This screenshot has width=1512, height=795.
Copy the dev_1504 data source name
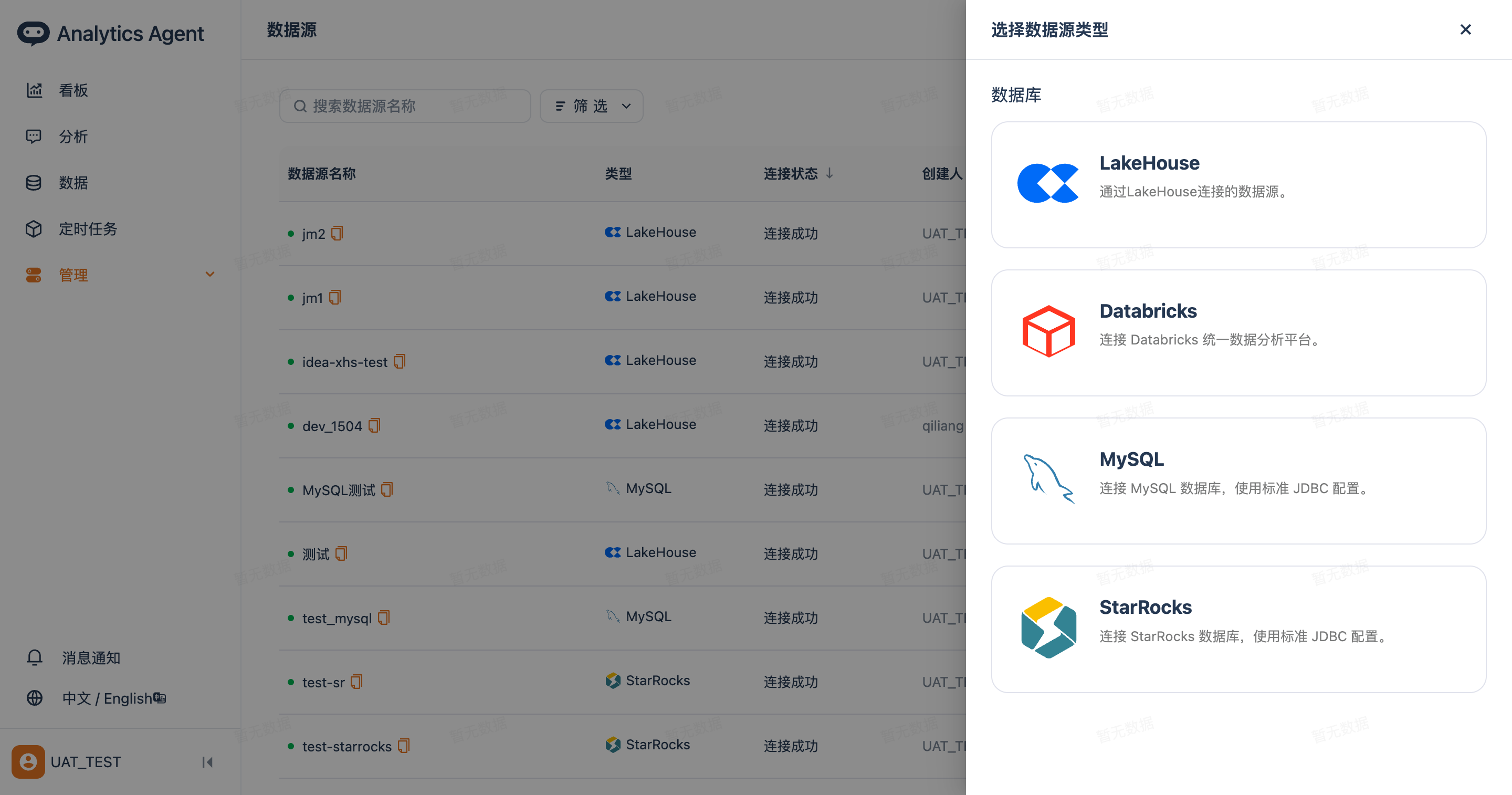click(374, 426)
